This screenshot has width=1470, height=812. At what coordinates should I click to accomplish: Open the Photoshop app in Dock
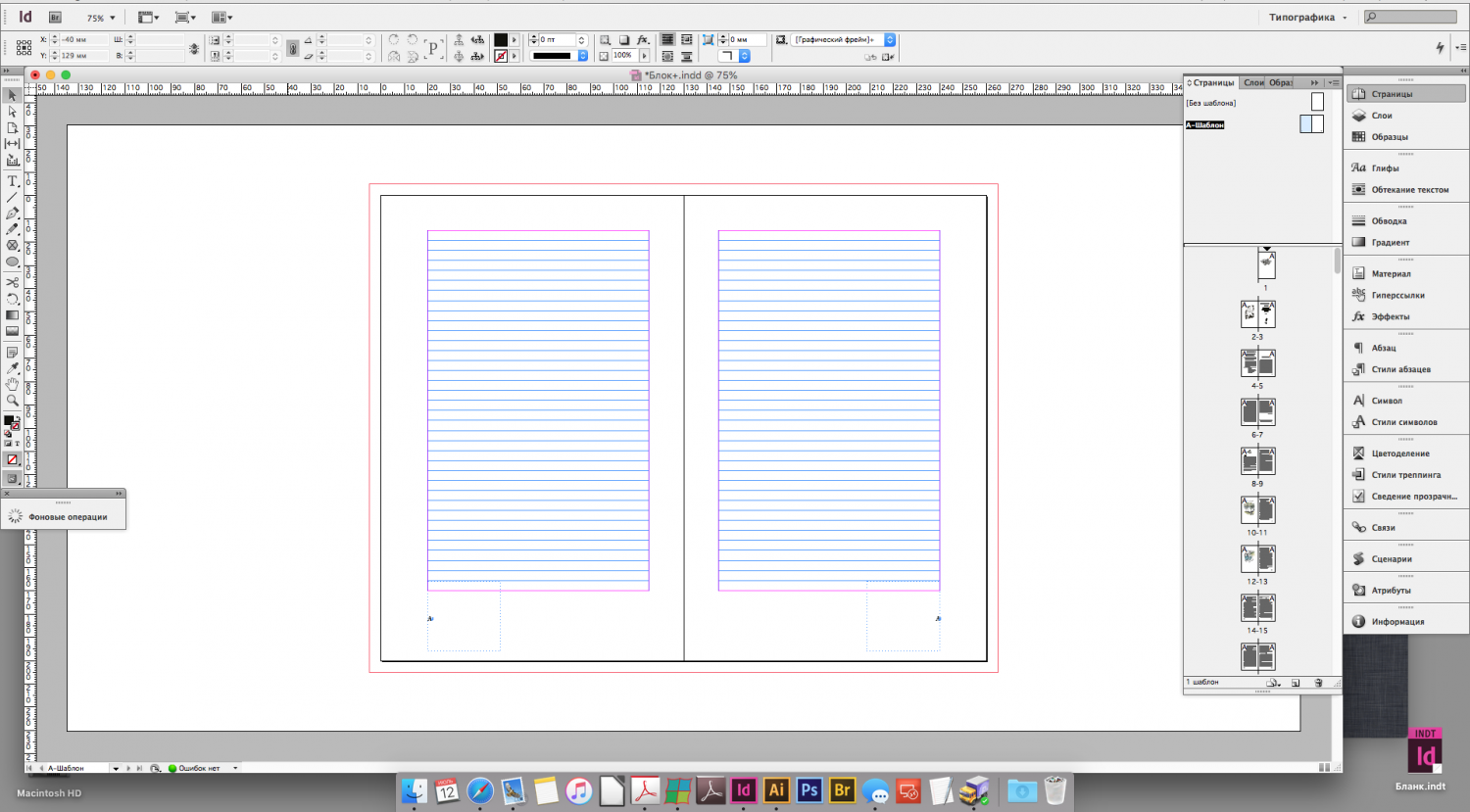tap(808, 790)
